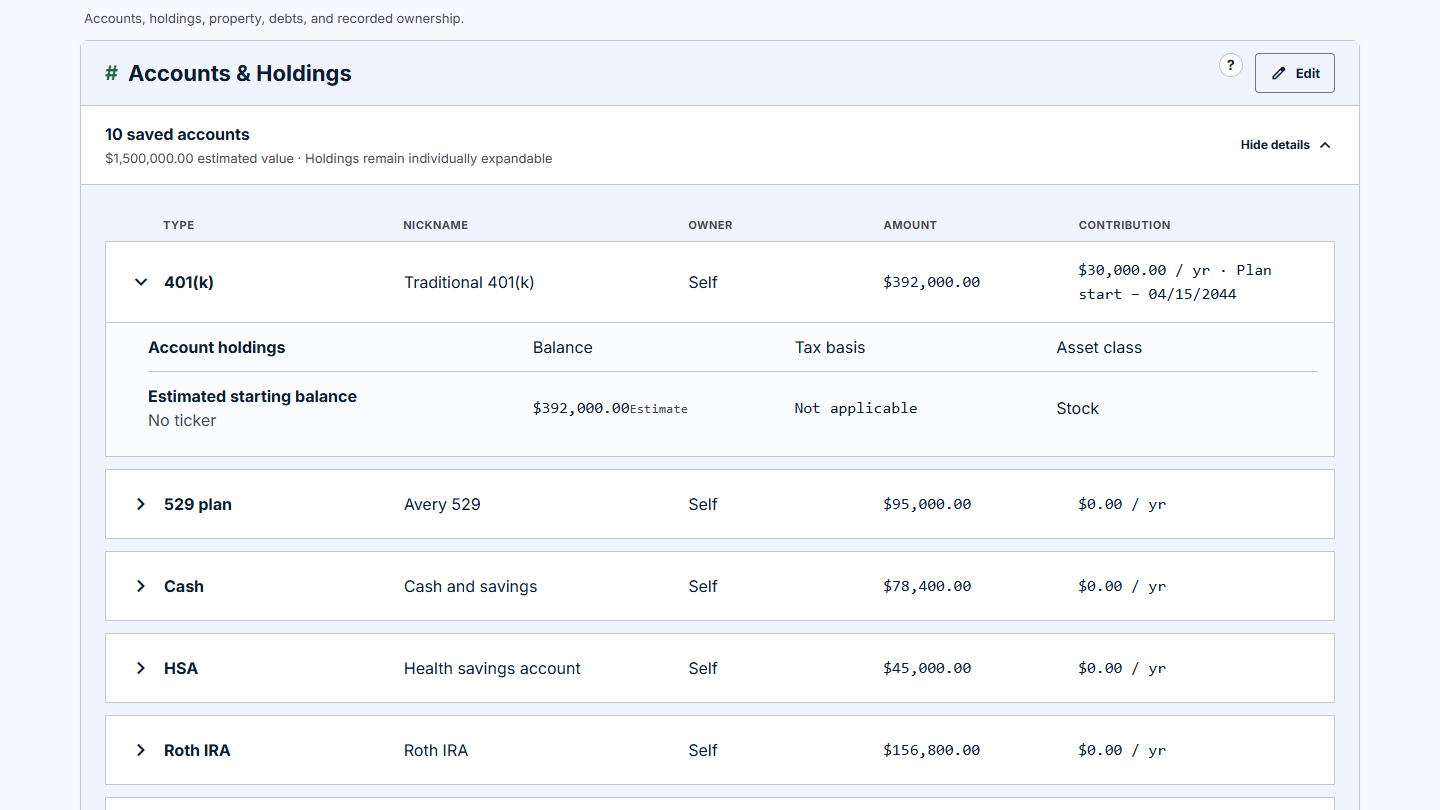Click $0.00 / yr in the Cash row
This screenshot has height=810, width=1440.
[1122, 586]
